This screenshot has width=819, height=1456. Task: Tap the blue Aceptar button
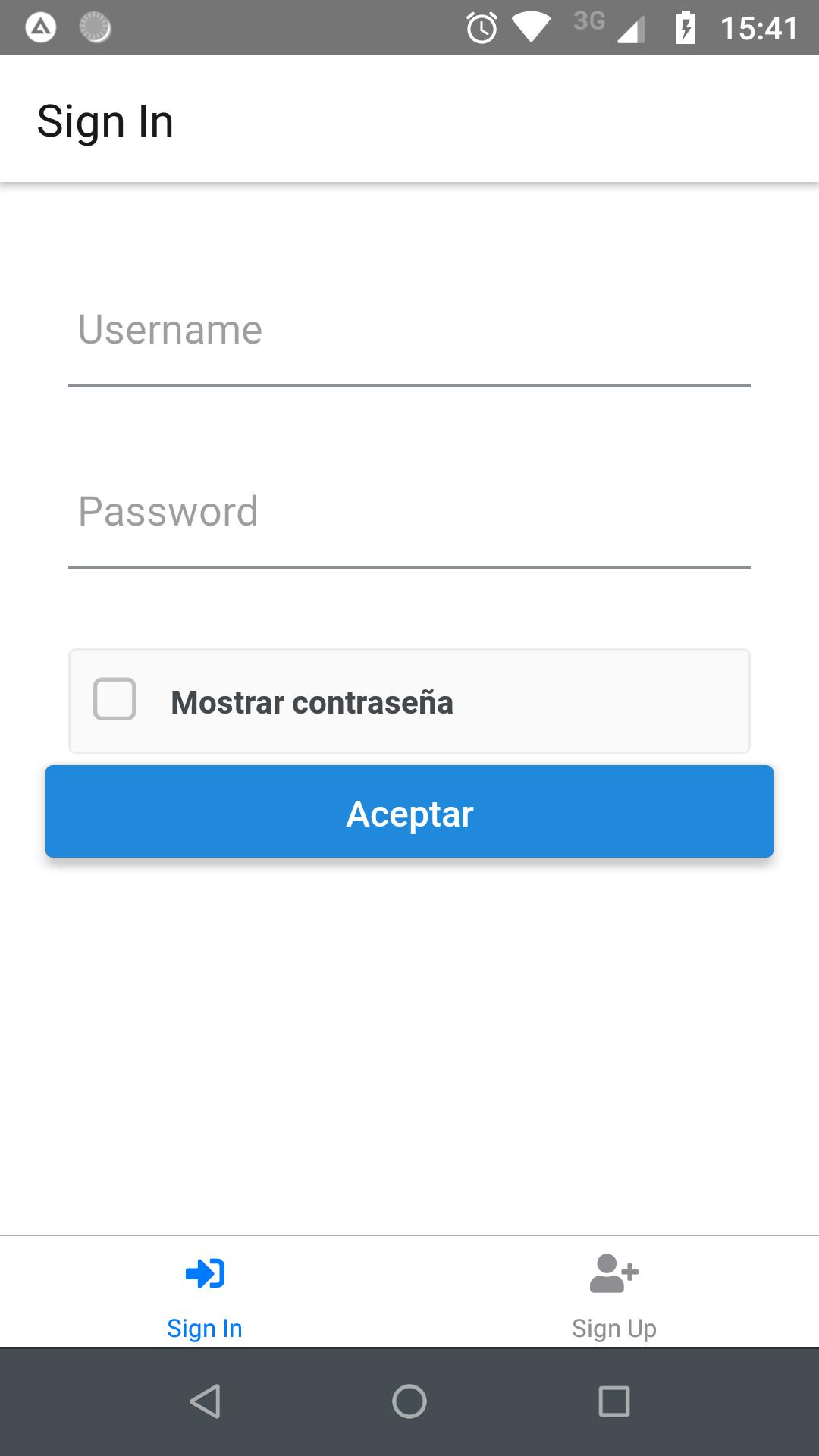(409, 811)
